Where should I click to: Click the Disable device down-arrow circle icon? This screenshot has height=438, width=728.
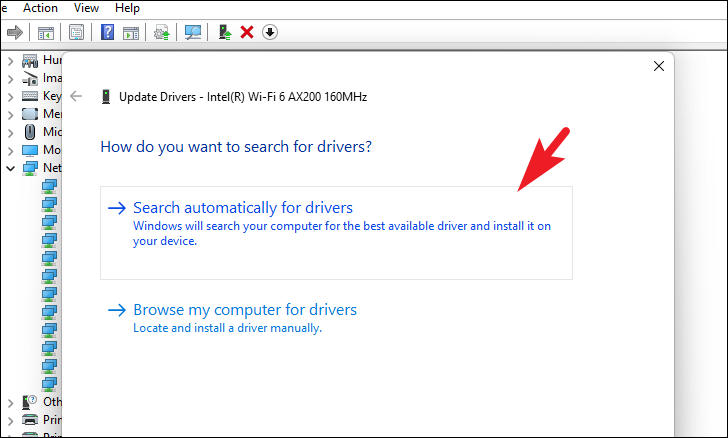click(270, 32)
